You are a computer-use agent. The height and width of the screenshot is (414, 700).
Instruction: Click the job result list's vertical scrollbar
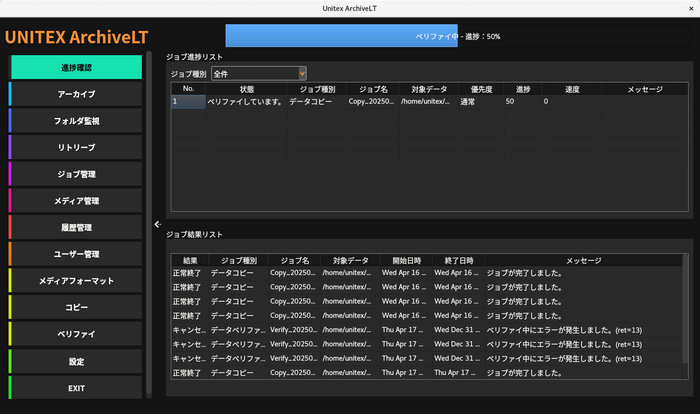tap(685, 308)
